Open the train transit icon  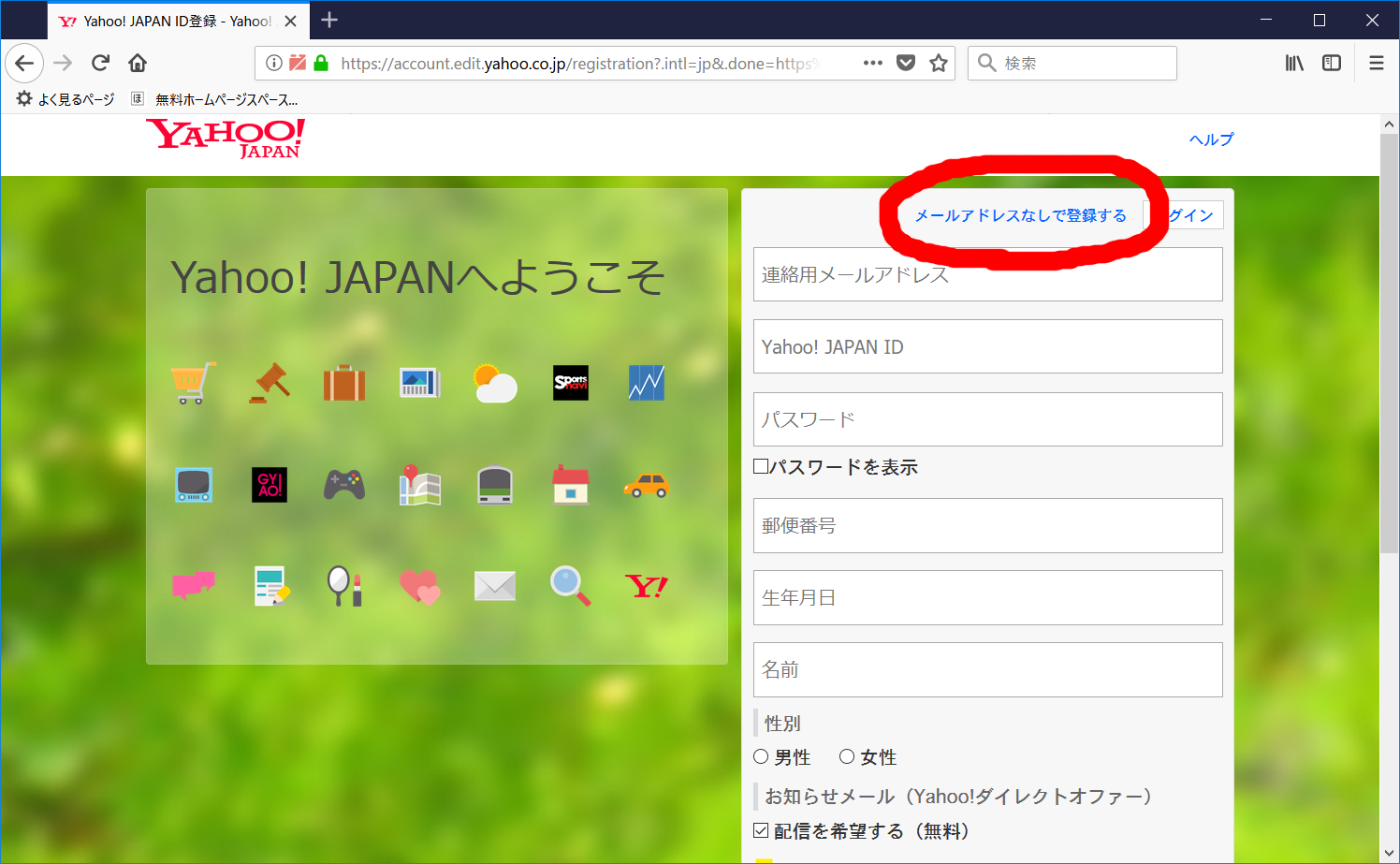pyautogui.click(x=495, y=485)
